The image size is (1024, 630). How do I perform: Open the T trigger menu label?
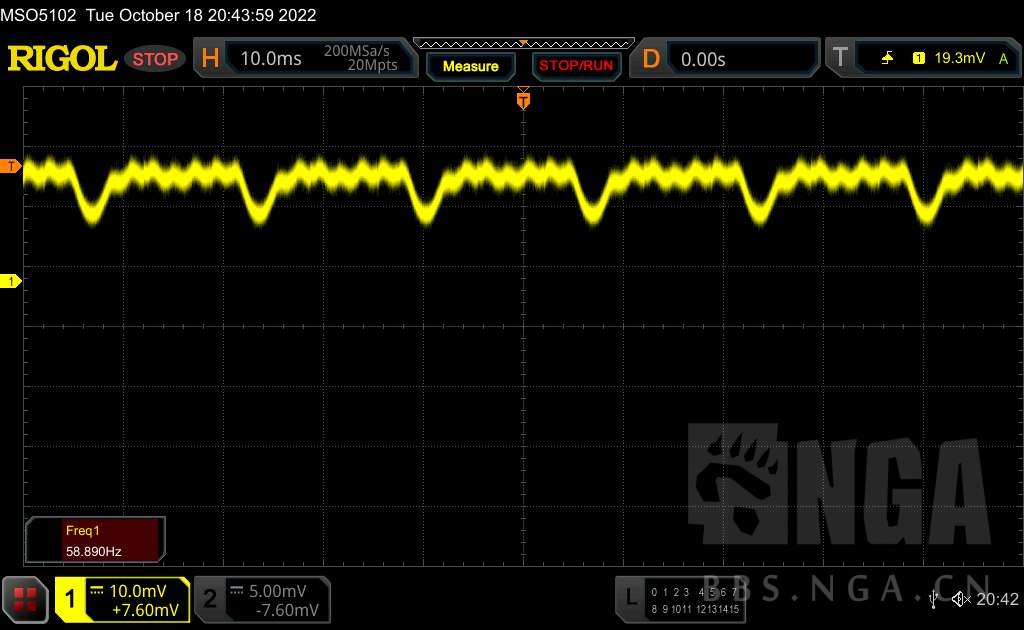point(840,59)
